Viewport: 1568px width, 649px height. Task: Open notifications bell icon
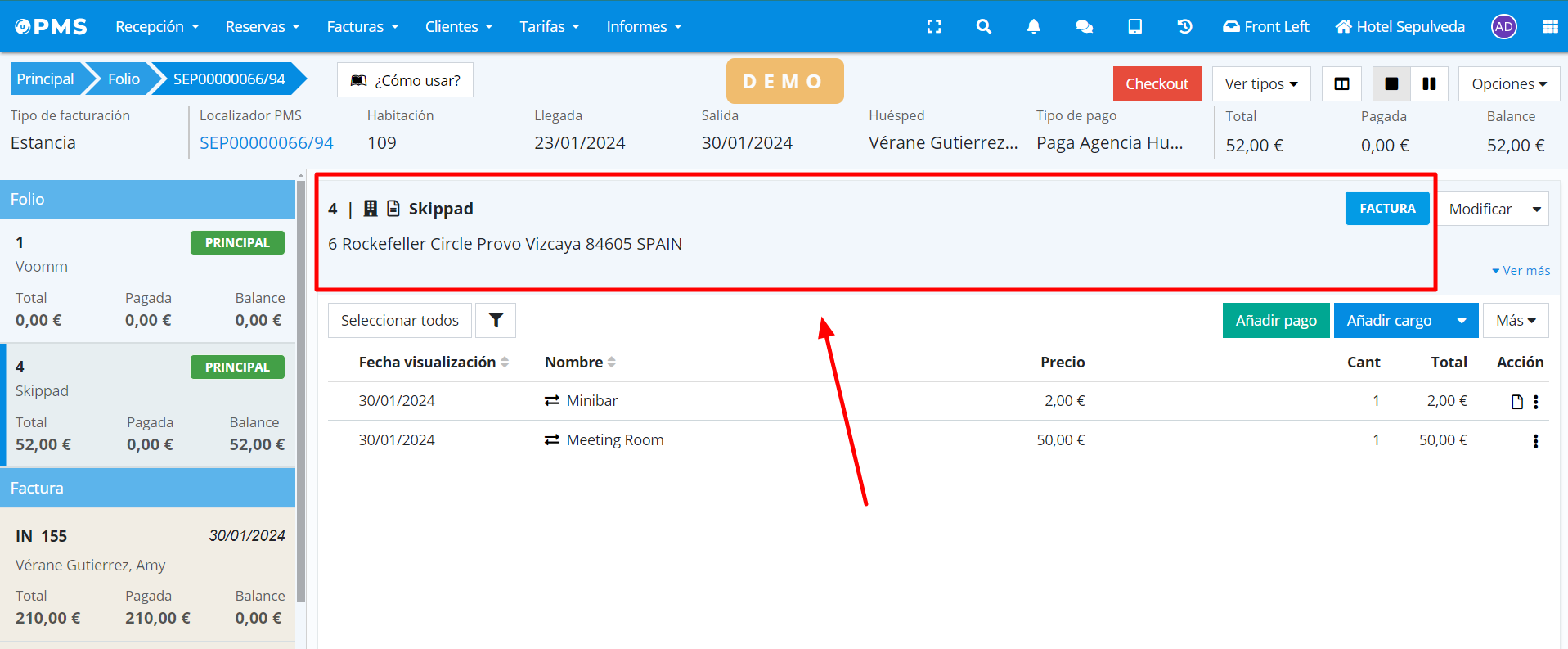[x=1034, y=27]
